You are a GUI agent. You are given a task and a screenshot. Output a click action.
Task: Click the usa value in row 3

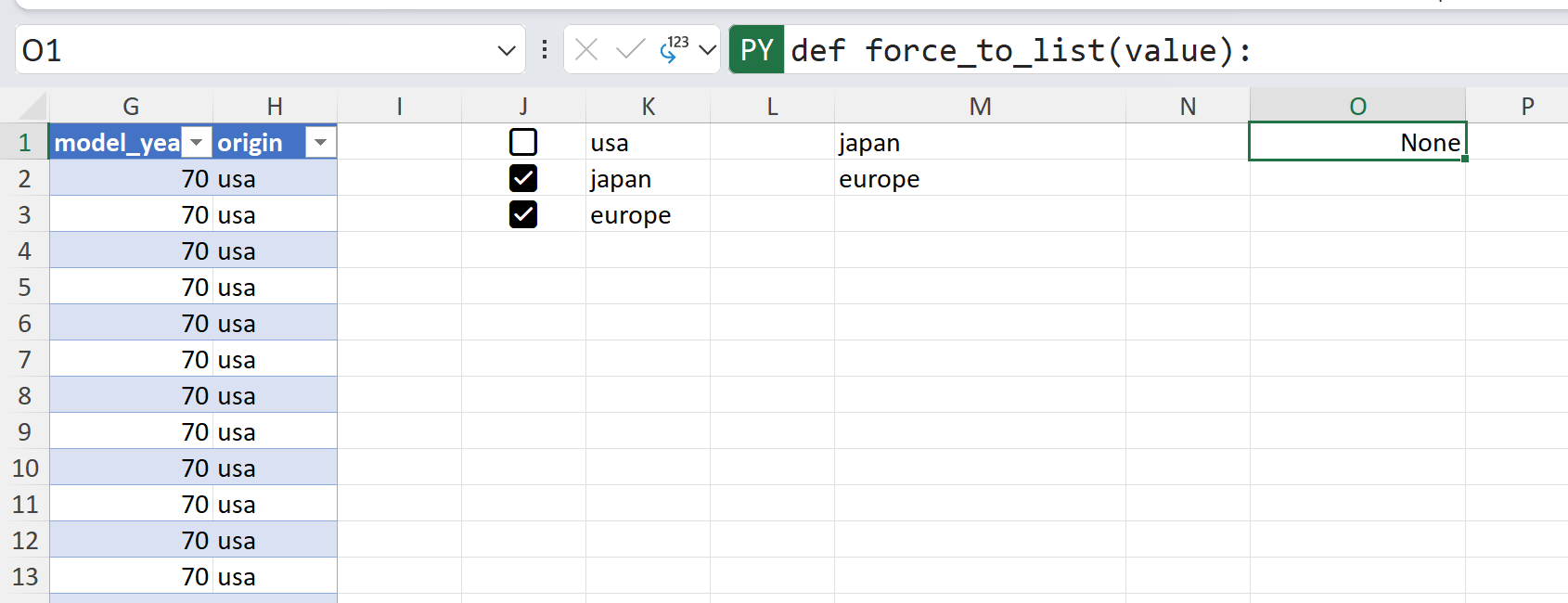point(237,215)
